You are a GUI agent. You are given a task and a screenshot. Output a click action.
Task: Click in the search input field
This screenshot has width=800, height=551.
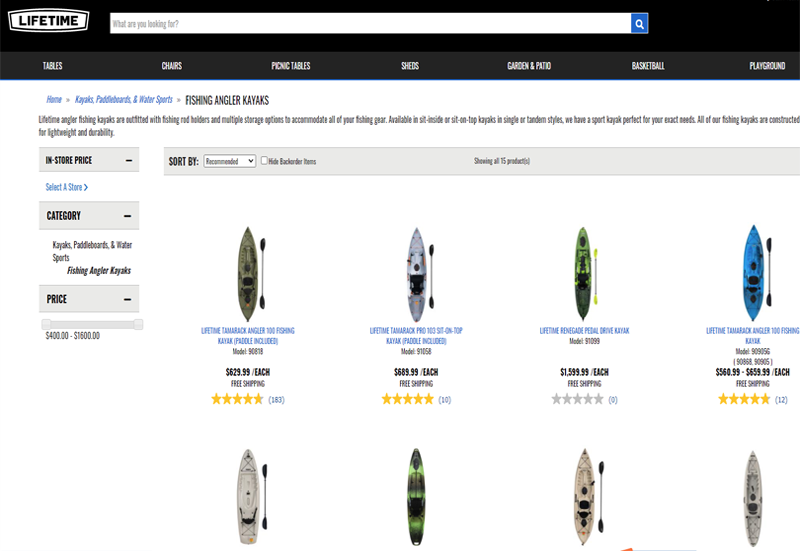tap(370, 23)
